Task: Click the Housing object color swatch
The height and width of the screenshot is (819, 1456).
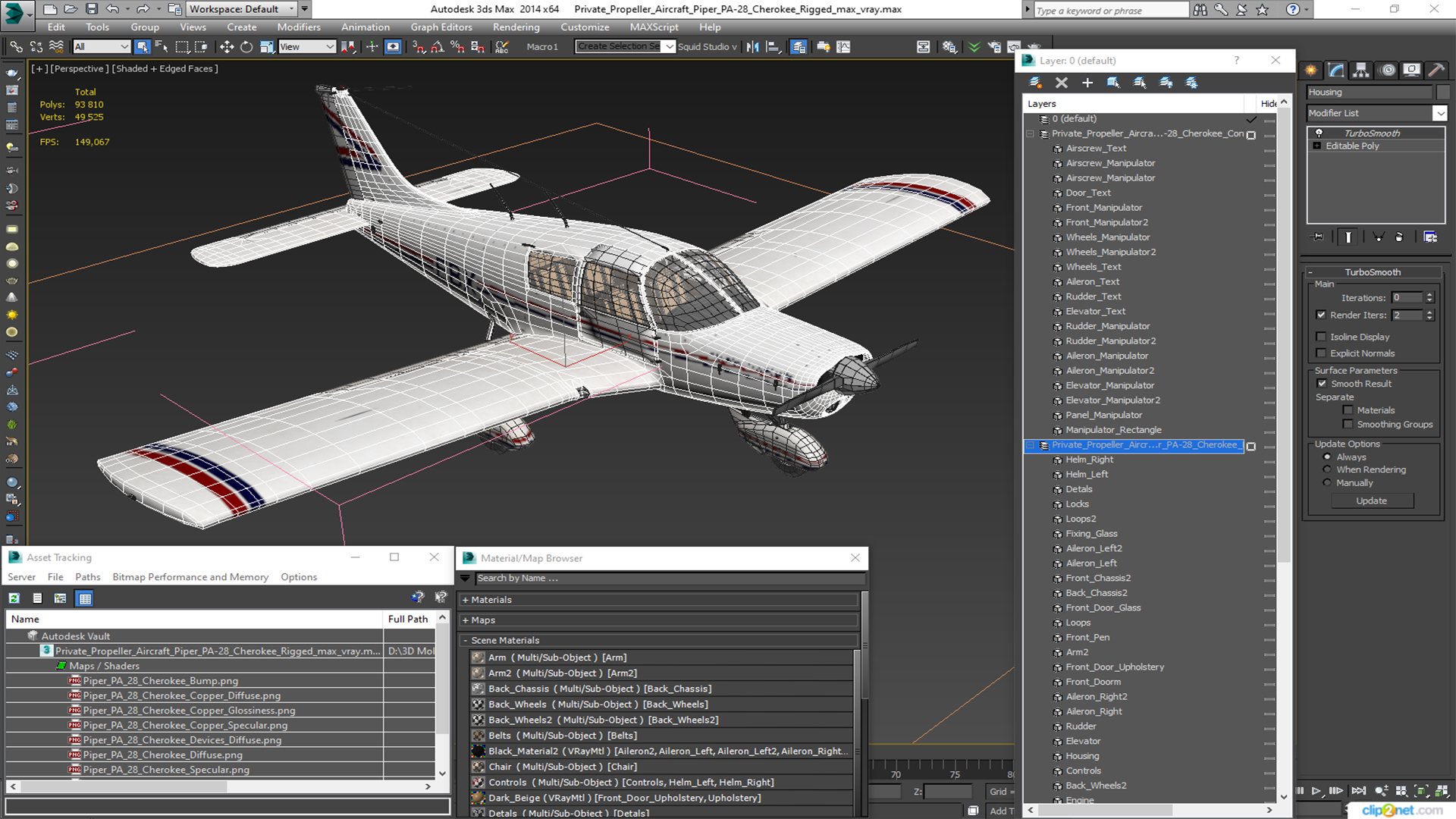Action: coord(1442,93)
